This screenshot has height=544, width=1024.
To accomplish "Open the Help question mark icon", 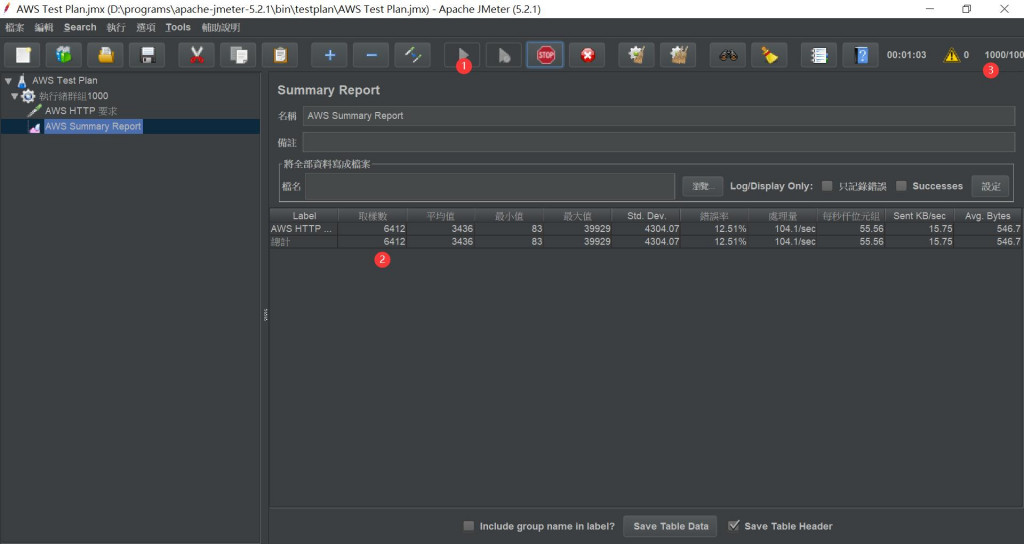I will point(861,56).
